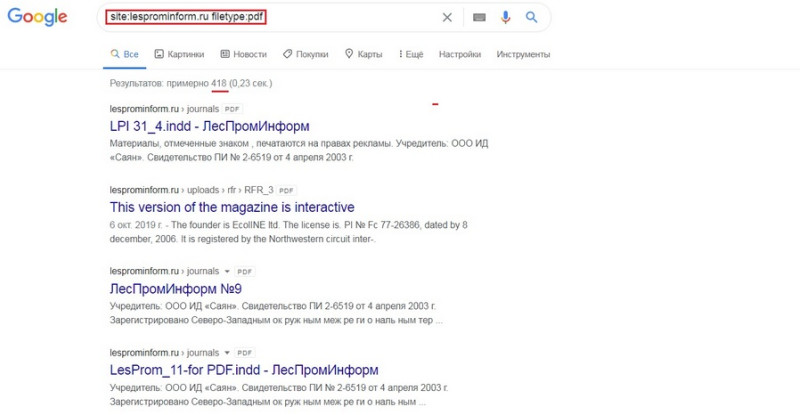Clear the search query with X icon

447,17
